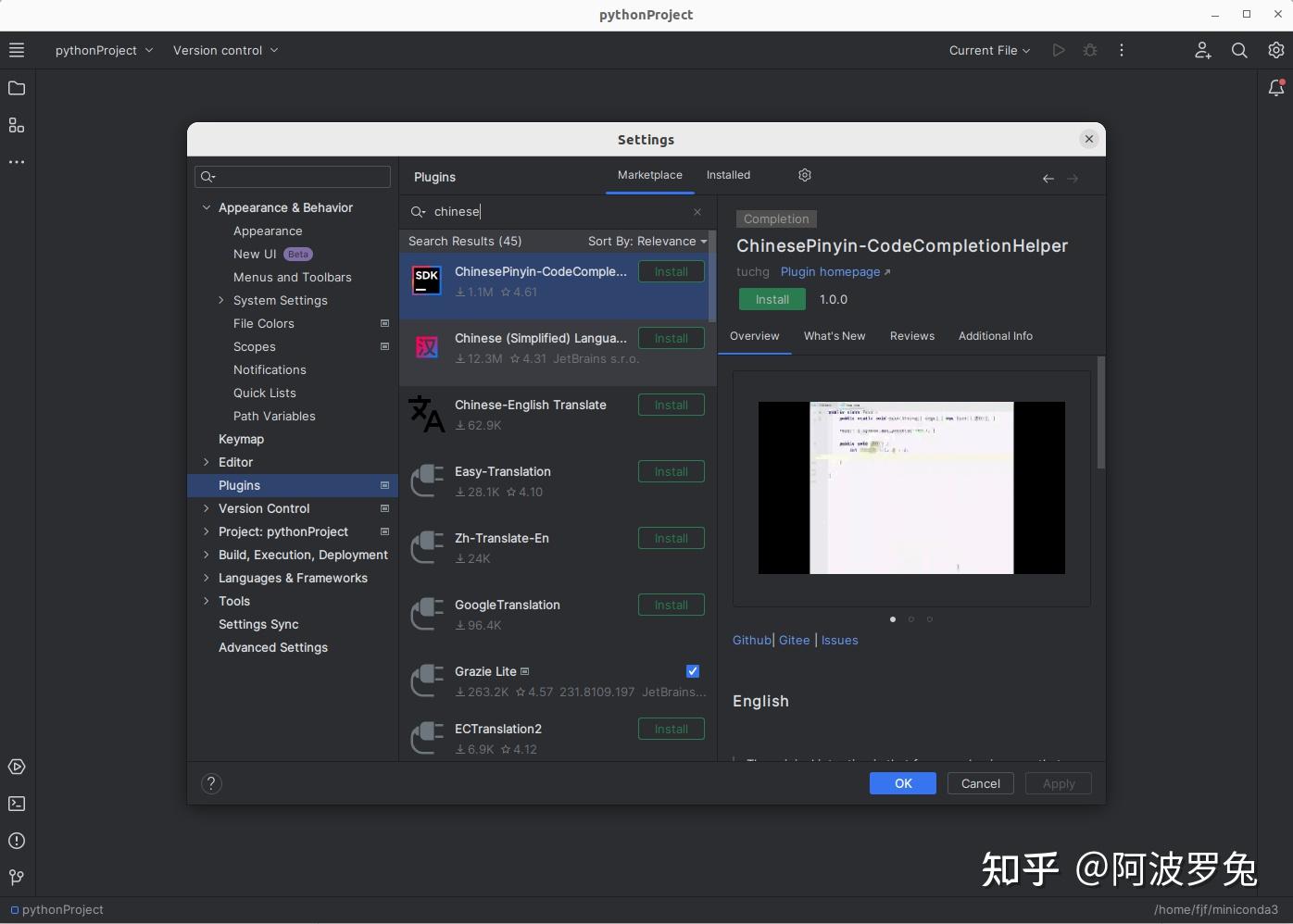This screenshot has height=924, width=1293.
Task: Select second screenshot carousel dot
Action: tap(911, 619)
